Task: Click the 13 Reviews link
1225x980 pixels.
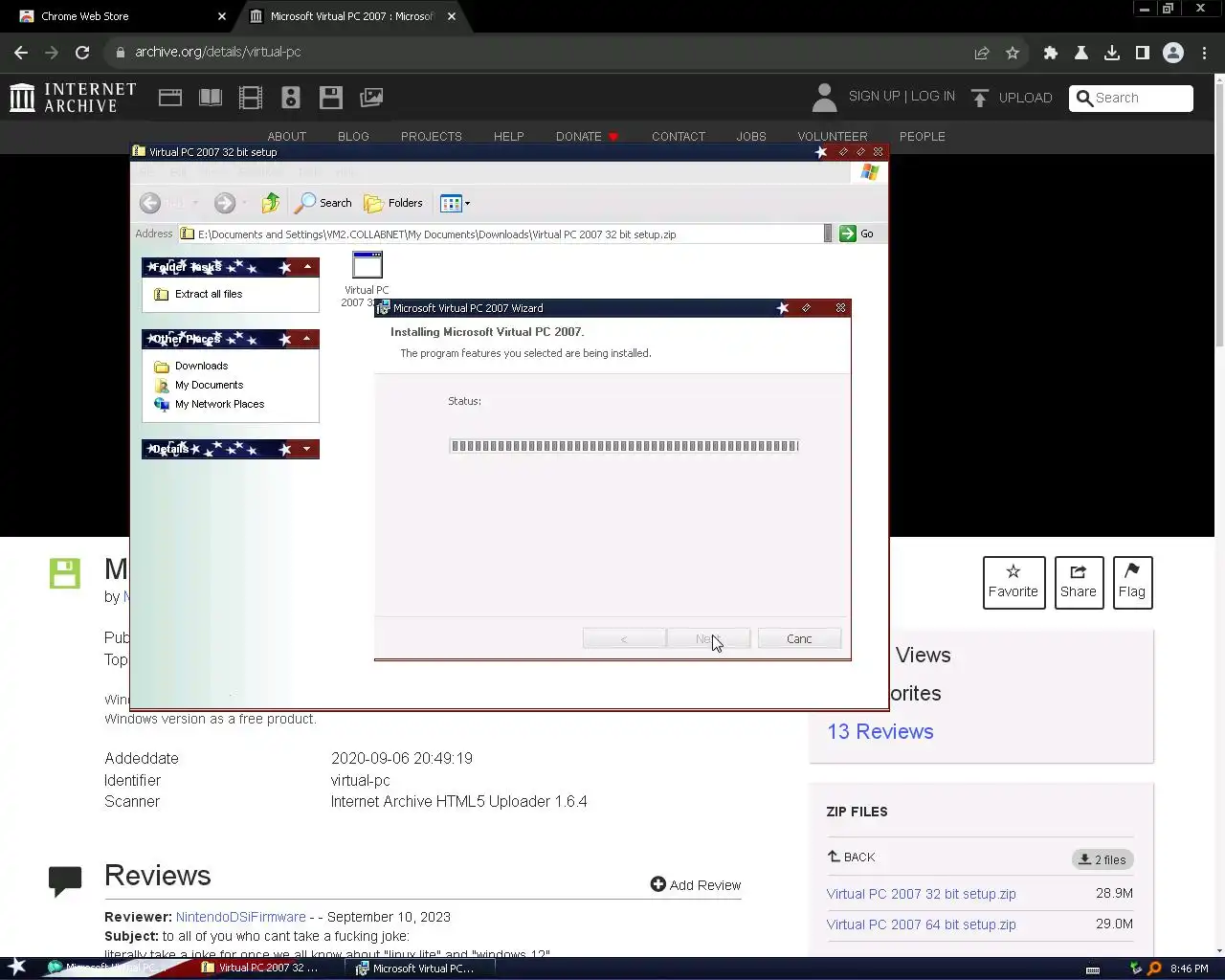Action: click(x=880, y=731)
